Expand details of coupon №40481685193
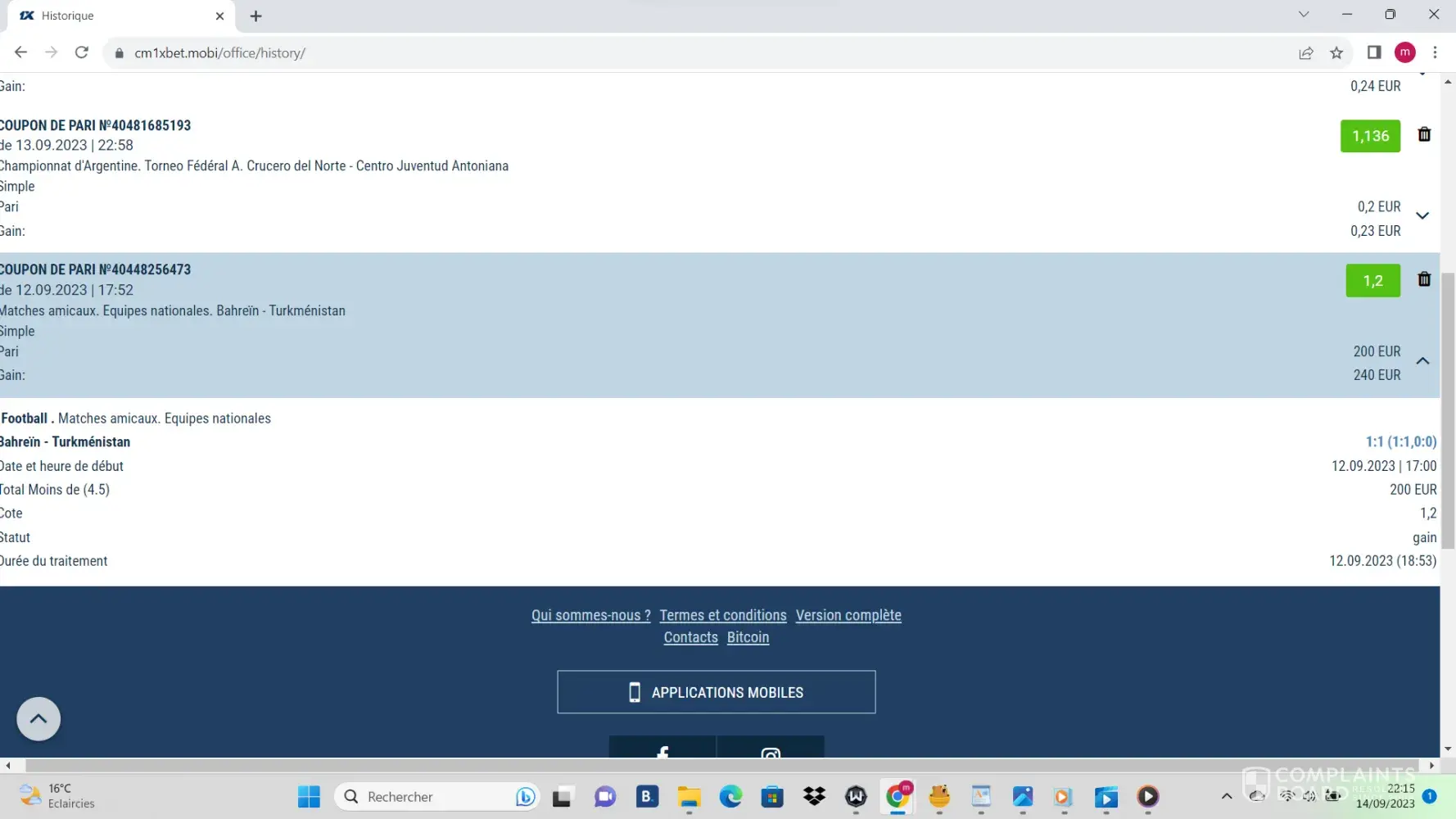 coord(1422,216)
